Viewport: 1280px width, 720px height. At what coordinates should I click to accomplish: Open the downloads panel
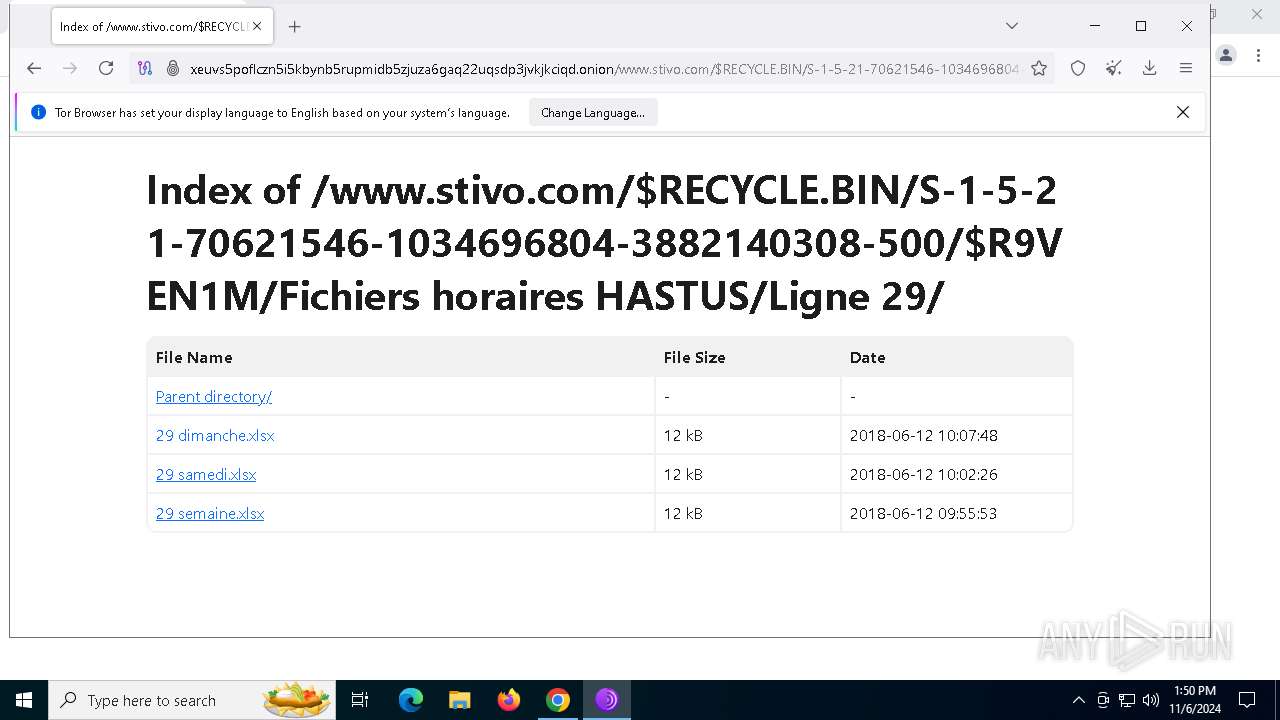[1150, 68]
